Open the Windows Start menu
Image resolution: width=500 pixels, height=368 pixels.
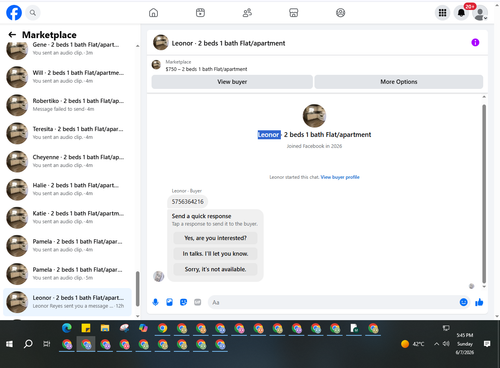click(x=9, y=344)
